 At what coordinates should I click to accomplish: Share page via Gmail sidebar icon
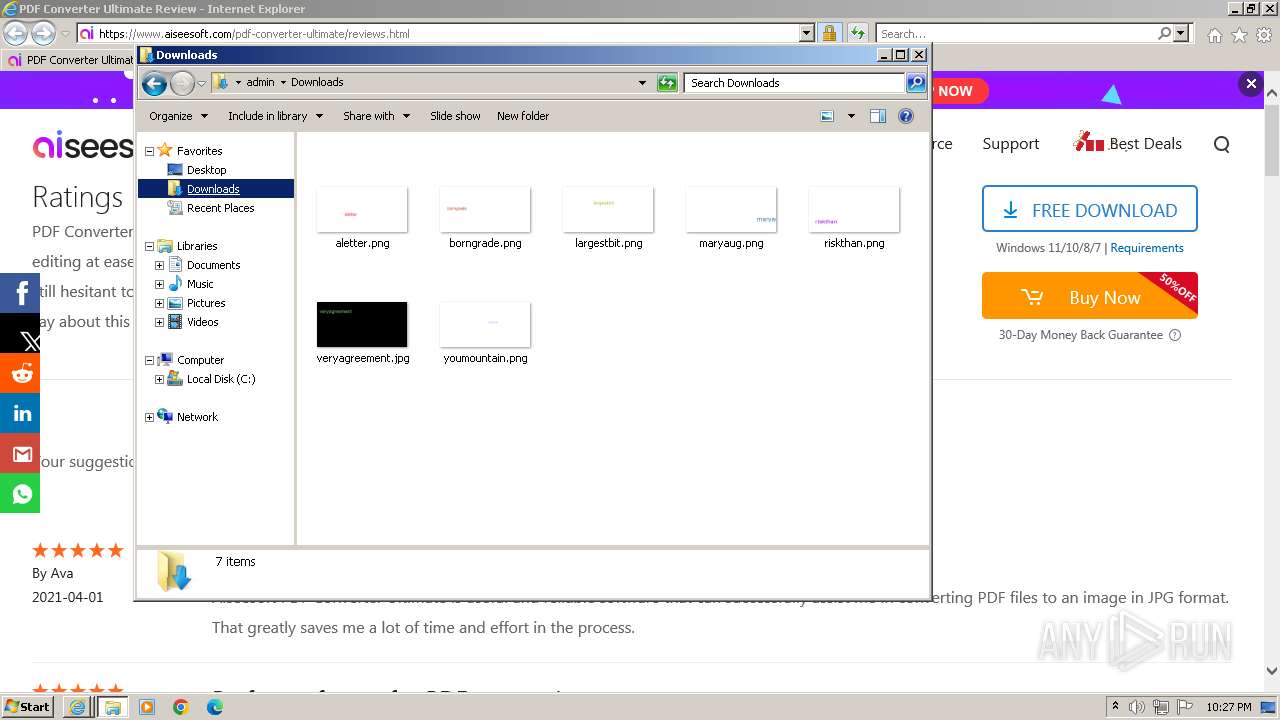20,453
